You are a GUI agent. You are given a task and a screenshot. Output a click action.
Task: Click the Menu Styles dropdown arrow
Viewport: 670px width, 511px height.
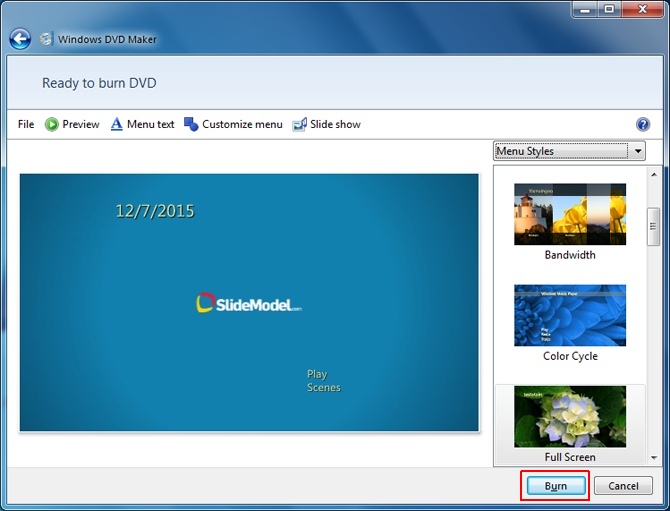click(638, 151)
